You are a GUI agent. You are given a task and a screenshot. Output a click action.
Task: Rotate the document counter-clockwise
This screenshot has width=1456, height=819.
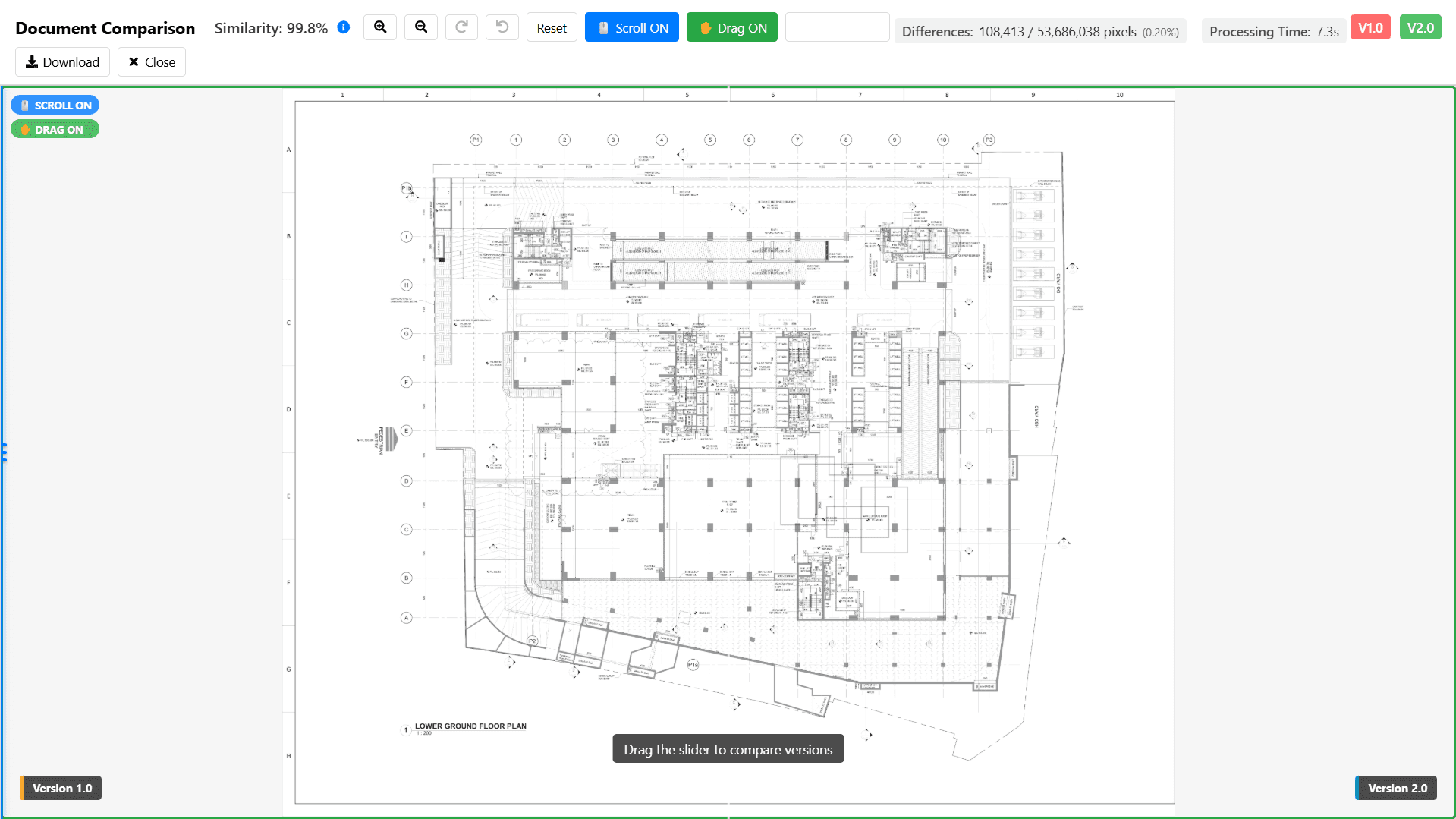click(502, 27)
